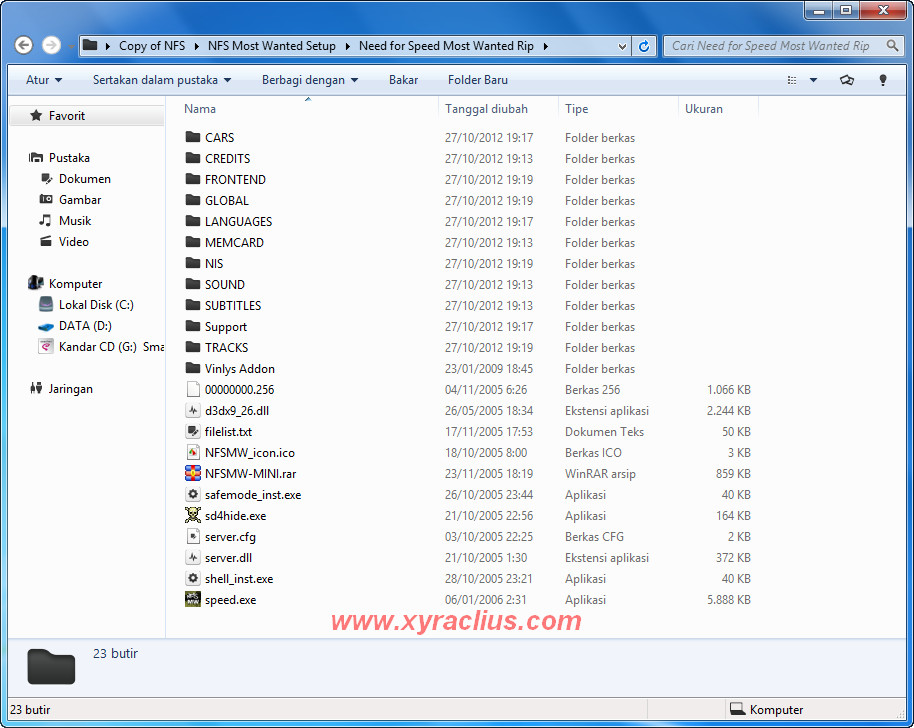
Task: Select the server.cfg file icon
Action: click(193, 536)
